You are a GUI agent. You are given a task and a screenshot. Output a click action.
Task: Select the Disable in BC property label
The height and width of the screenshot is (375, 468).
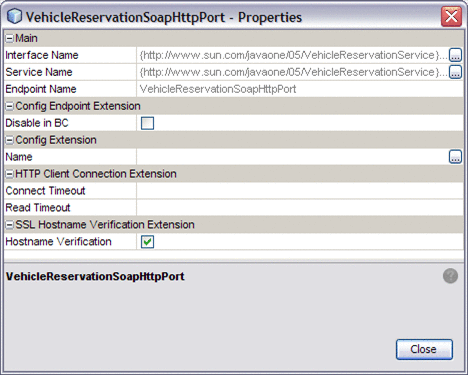[x=37, y=123]
